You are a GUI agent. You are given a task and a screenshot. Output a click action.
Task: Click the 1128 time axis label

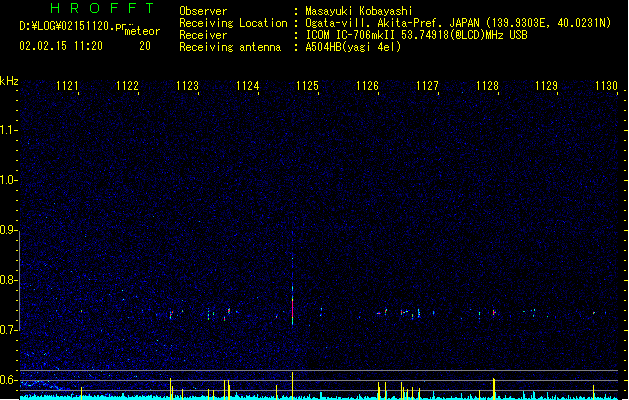pyautogui.click(x=487, y=85)
